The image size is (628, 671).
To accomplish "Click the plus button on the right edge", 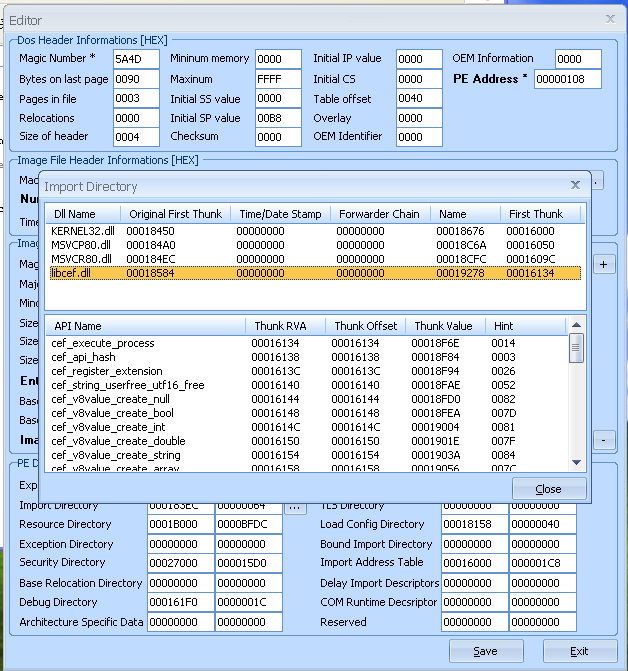I will [604, 264].
